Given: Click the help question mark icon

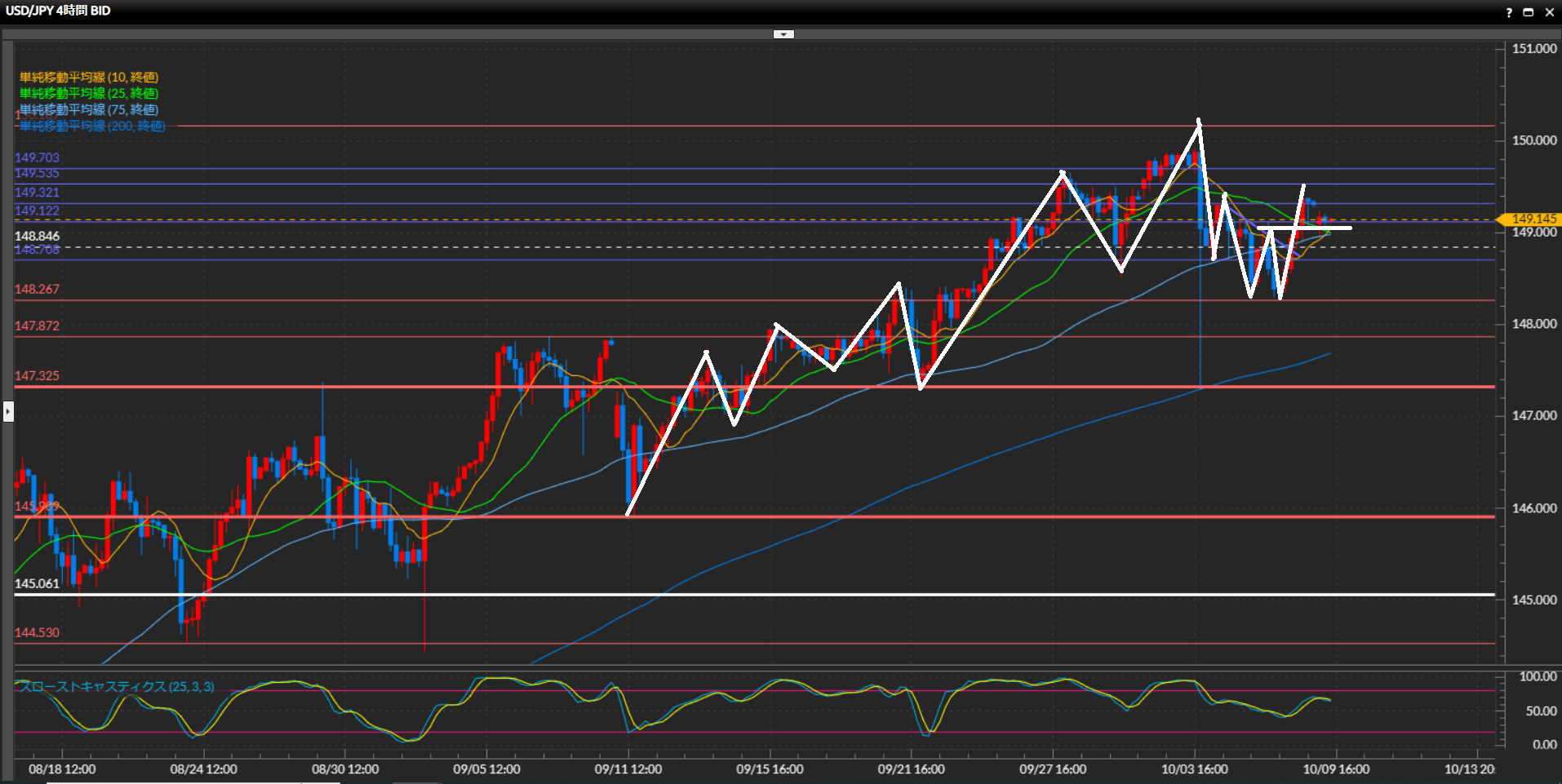Looking at the screenshot, I should pyautogui.click(x=1509, y=12).
